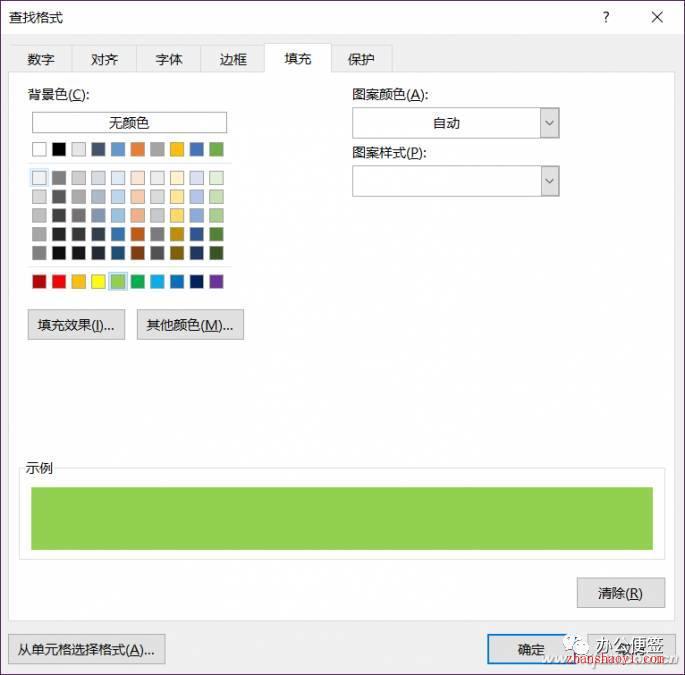Switch to the 对齐 tab
The height and width of the screenshot is (675, 685).
(104, 59)
